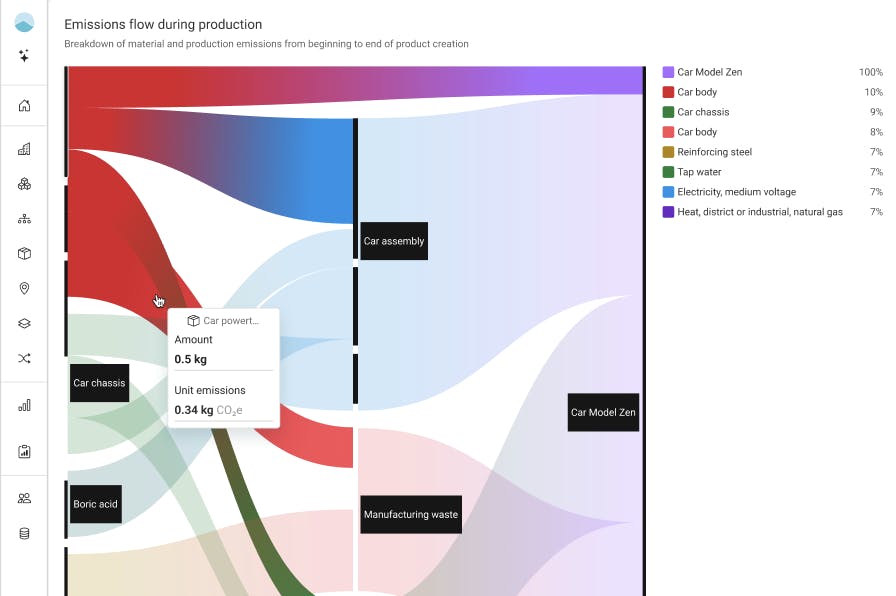Click the AI sparkle icon
The image size is (896, 596).
coord(24,55)
